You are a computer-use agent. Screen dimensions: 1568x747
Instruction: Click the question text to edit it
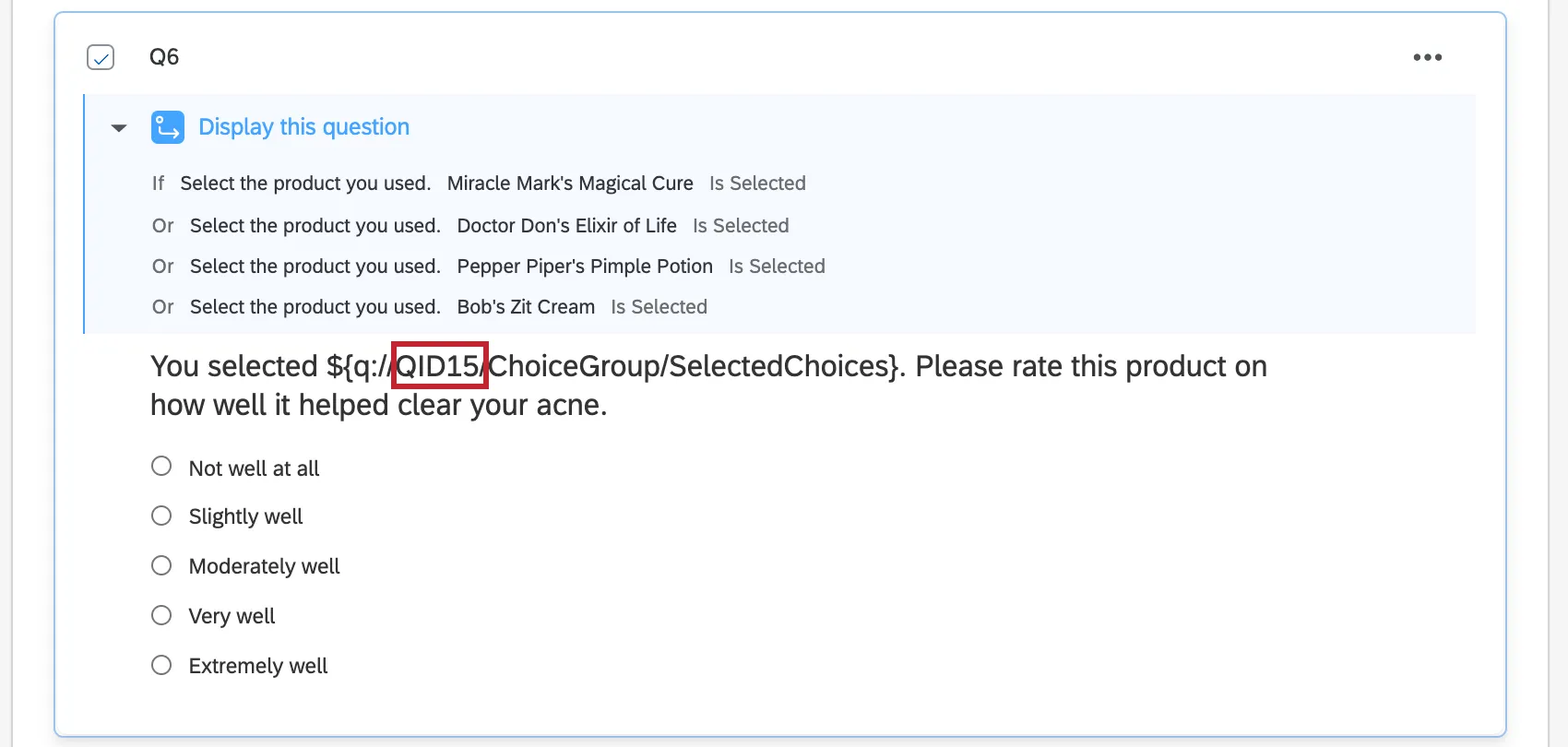tap(646, 385)
